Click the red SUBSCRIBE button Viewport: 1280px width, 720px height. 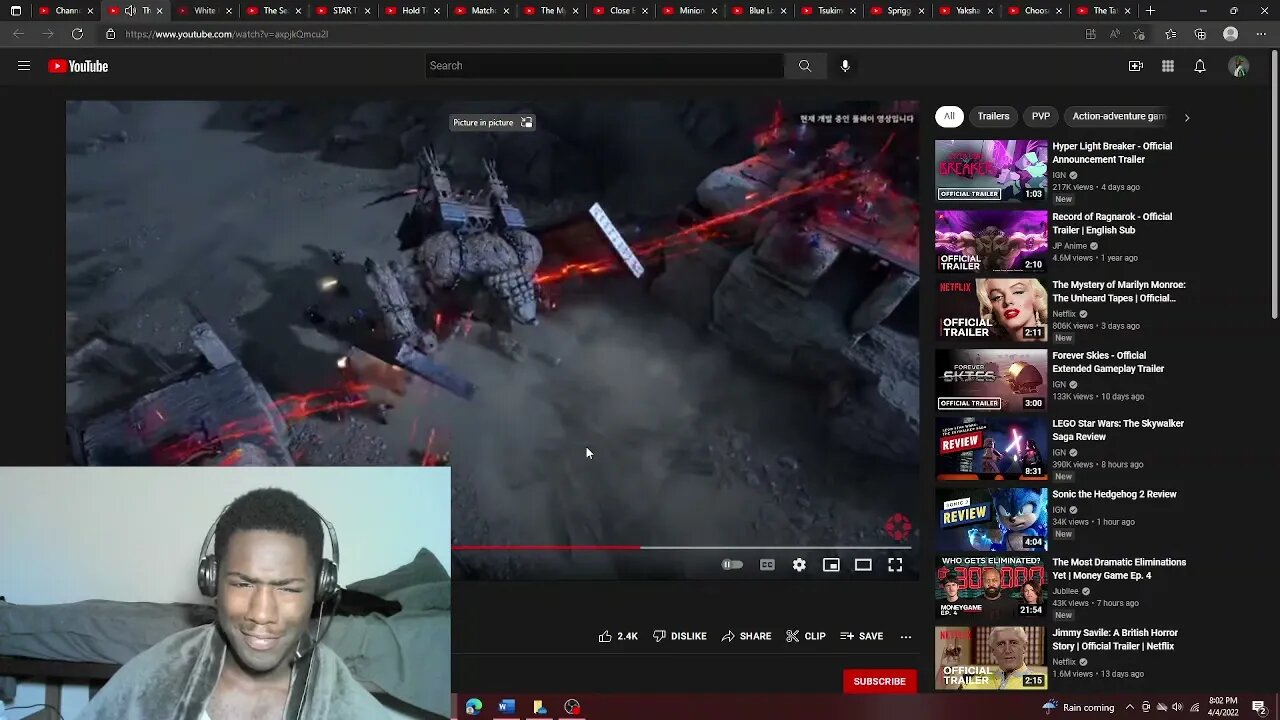click(879, 681)
